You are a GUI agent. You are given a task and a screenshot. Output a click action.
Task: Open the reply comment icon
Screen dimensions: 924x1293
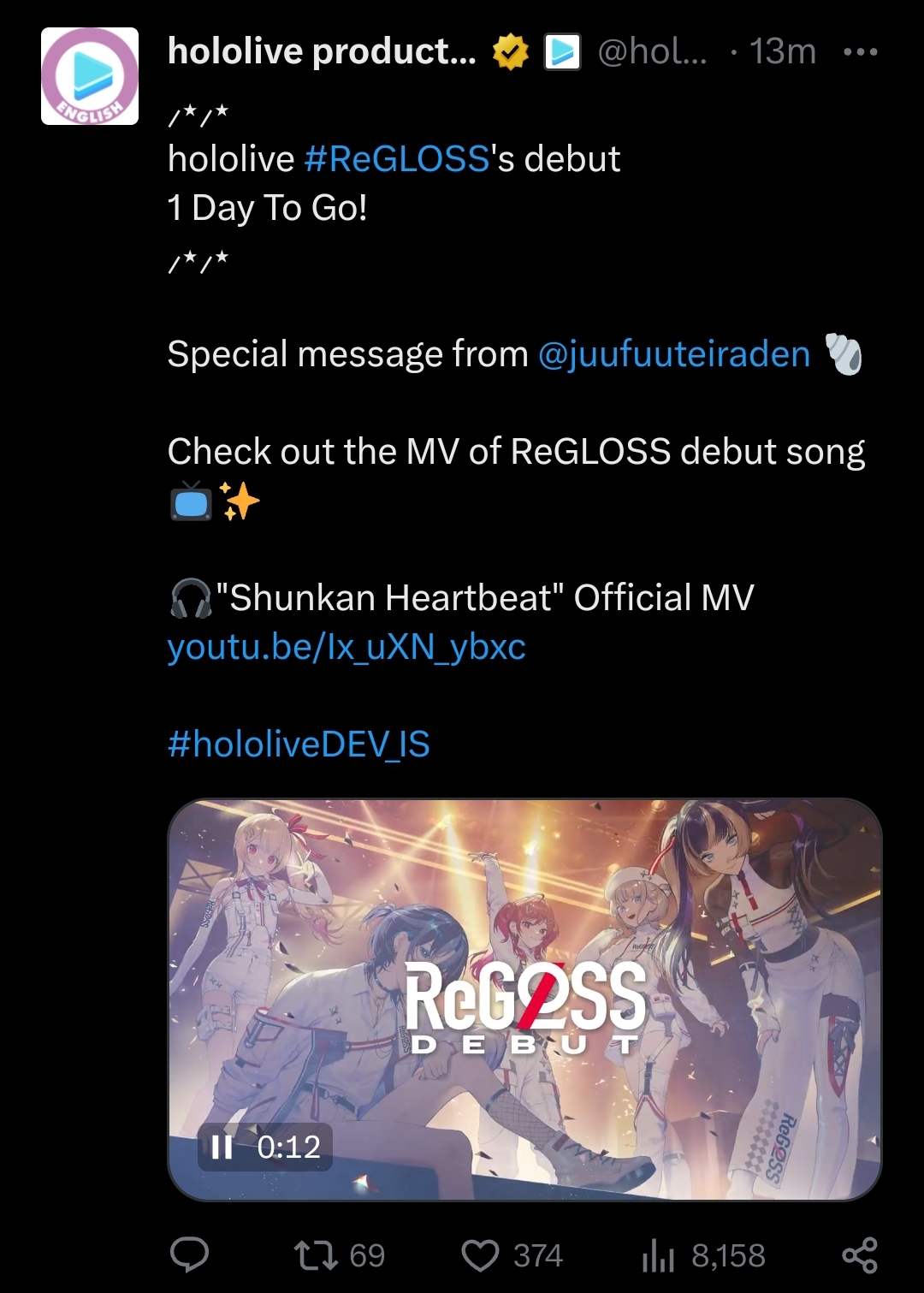pyautogui.click(x=190, y=1255)
